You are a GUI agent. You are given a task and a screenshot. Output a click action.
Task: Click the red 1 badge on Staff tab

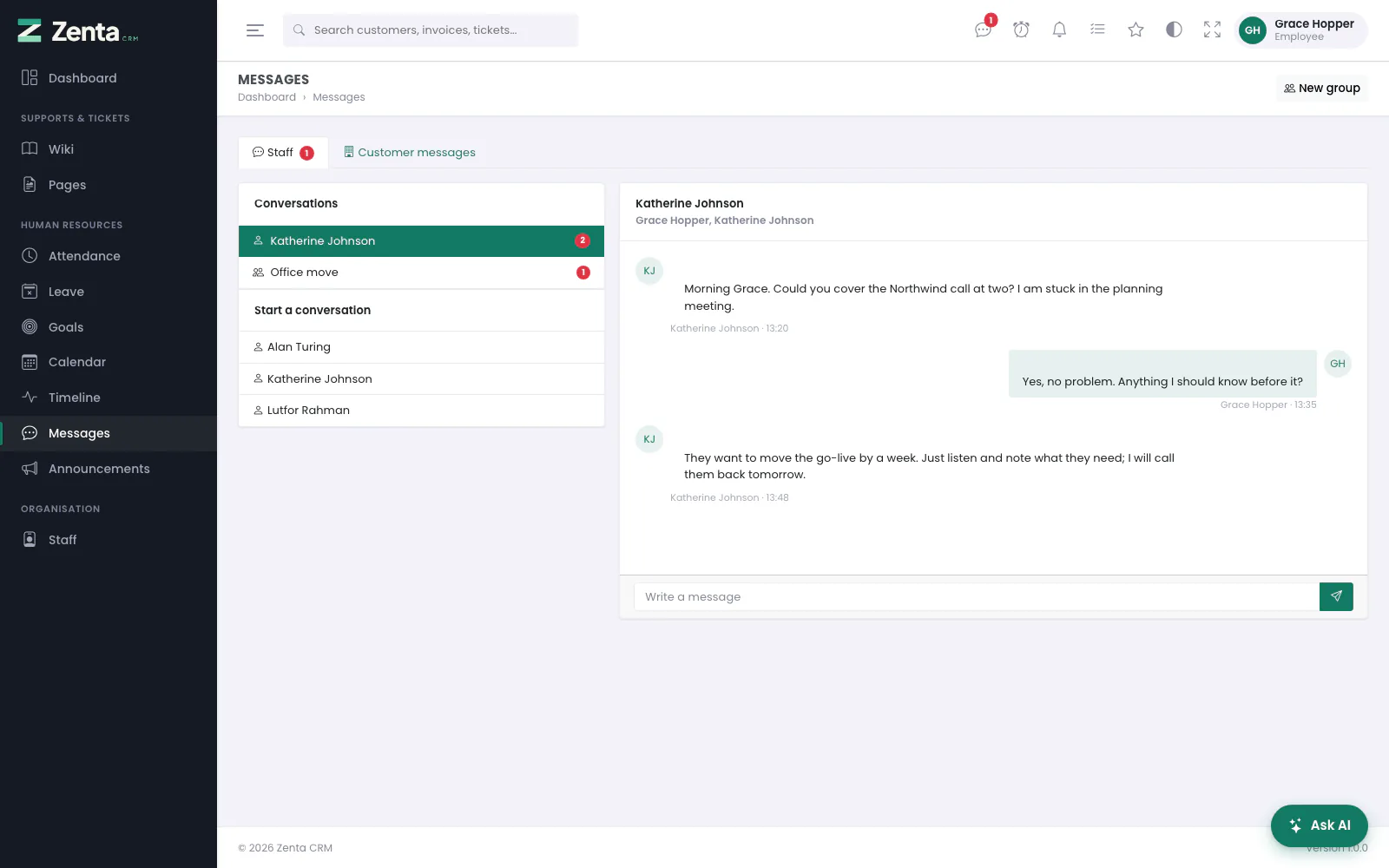click(x=306, y=154)
